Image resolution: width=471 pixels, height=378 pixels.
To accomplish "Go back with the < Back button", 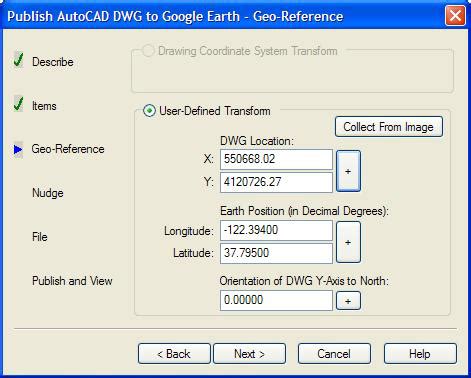I will coord(174,354).
